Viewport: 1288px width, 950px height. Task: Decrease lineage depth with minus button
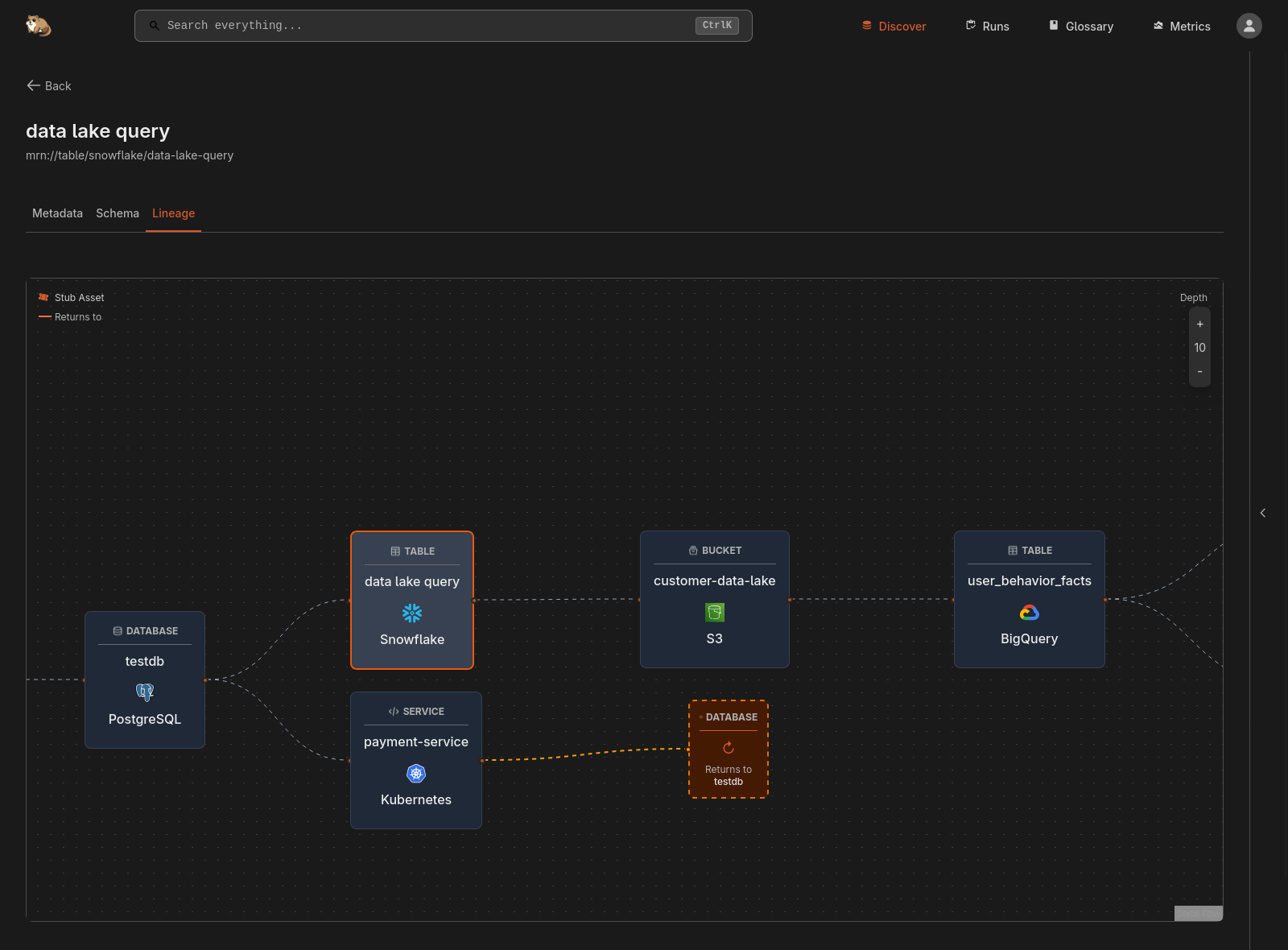[1199, 371]
